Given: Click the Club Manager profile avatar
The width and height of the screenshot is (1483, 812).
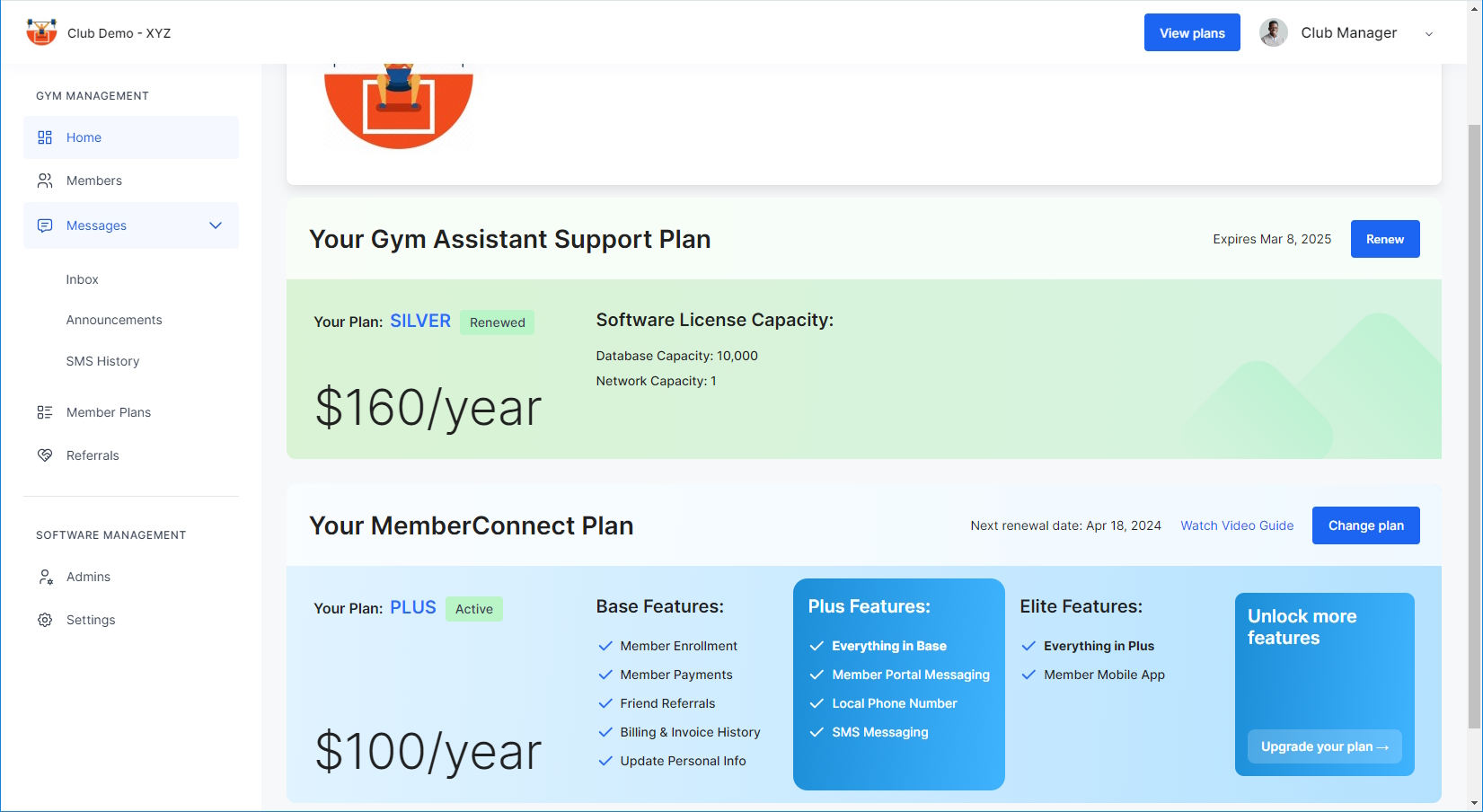Looking at the screenshot, I should [1273, 32].
